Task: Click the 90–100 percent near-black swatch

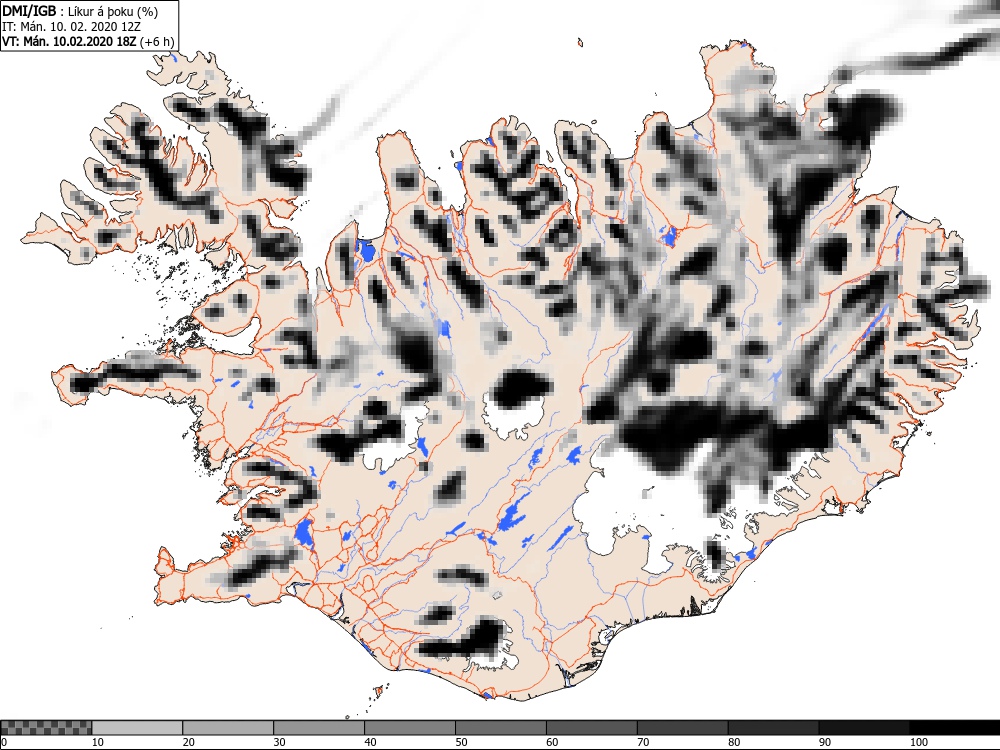Action: coord(864,728)
